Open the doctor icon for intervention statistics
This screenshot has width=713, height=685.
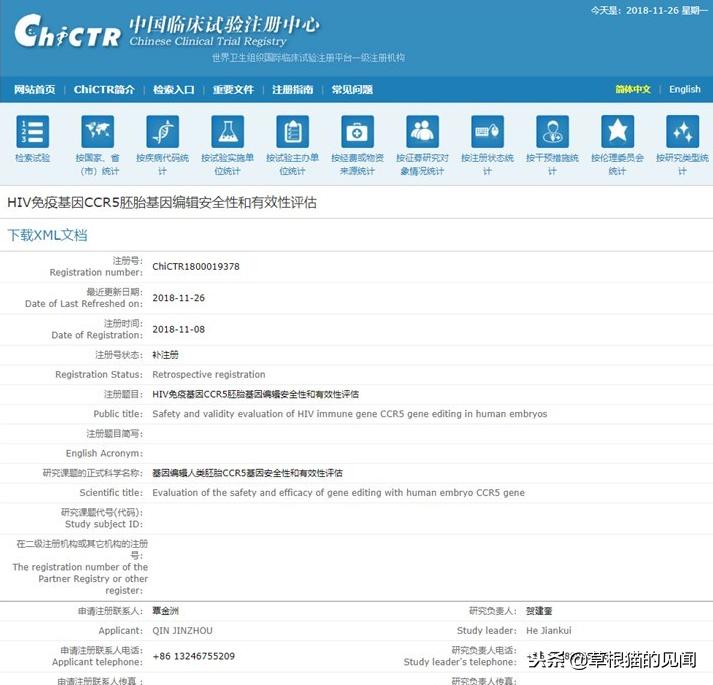coord(552,131)
